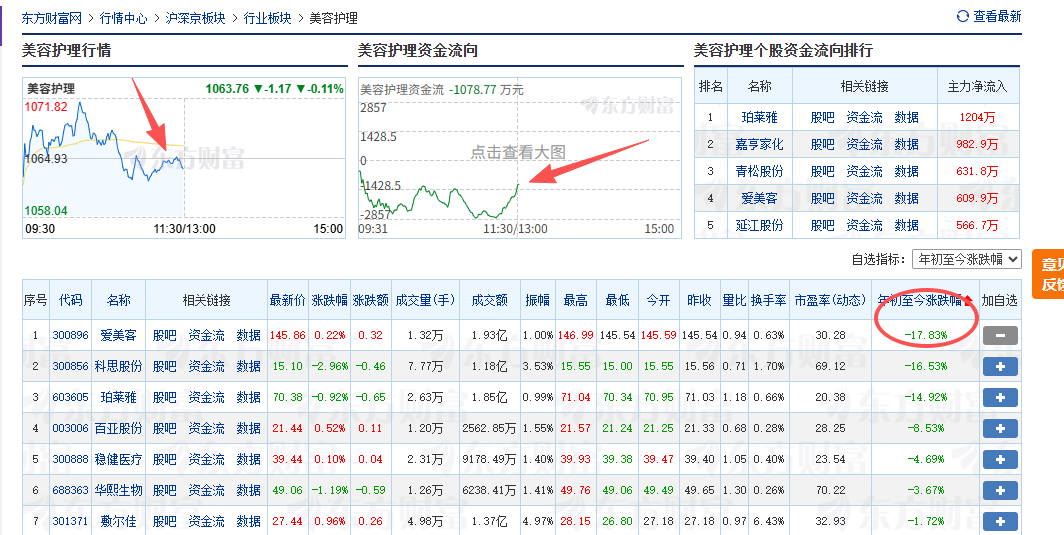1064x535 pixels.
Task: Open 股吧 link for 青松股份 in ranking
Action: (822, 172)
